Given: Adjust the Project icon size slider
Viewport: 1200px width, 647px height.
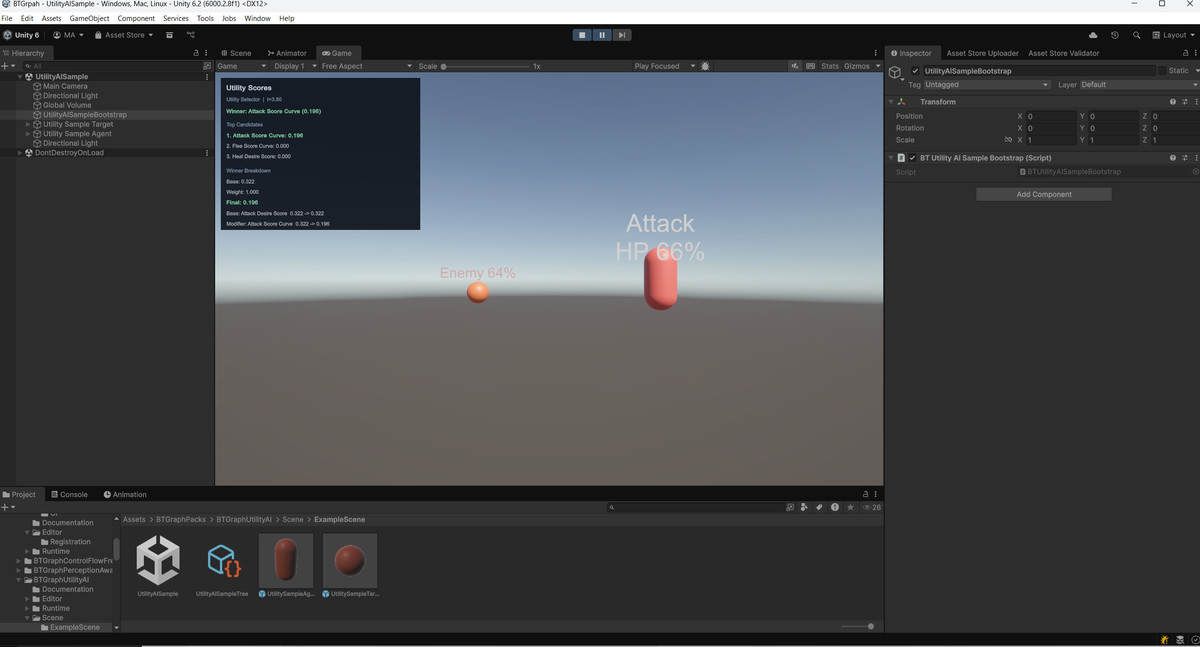Looking at the screenshot, I should point(858,626).
